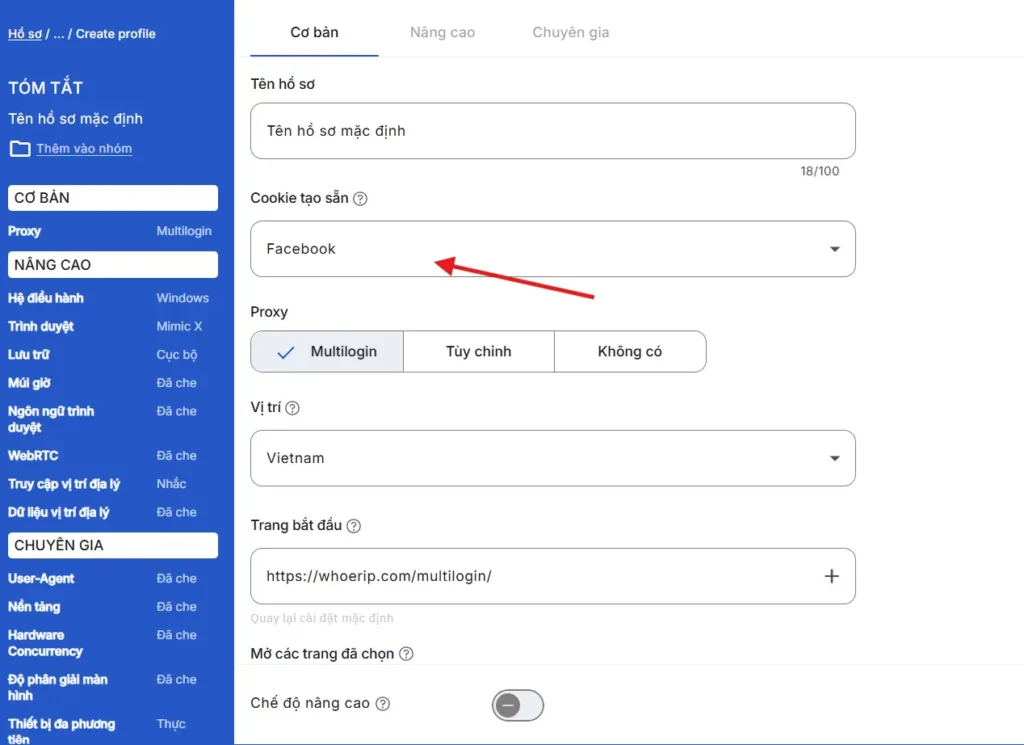Open the Vietnam location dropdown
This screenshot has height=745, width=1024.
click(x=552, y=458)
